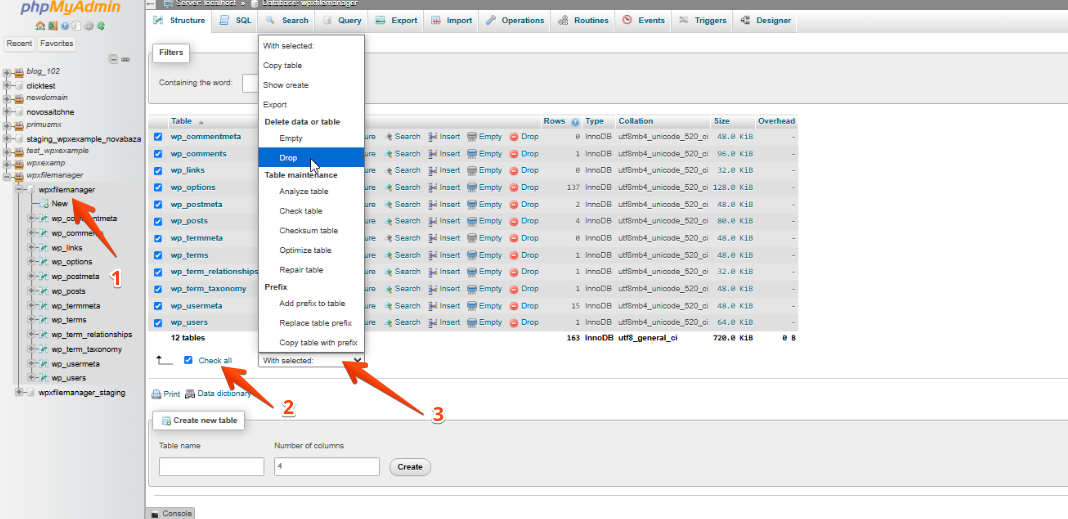
Task: Open the Data dictionary icon link
Action: (190, 394)
